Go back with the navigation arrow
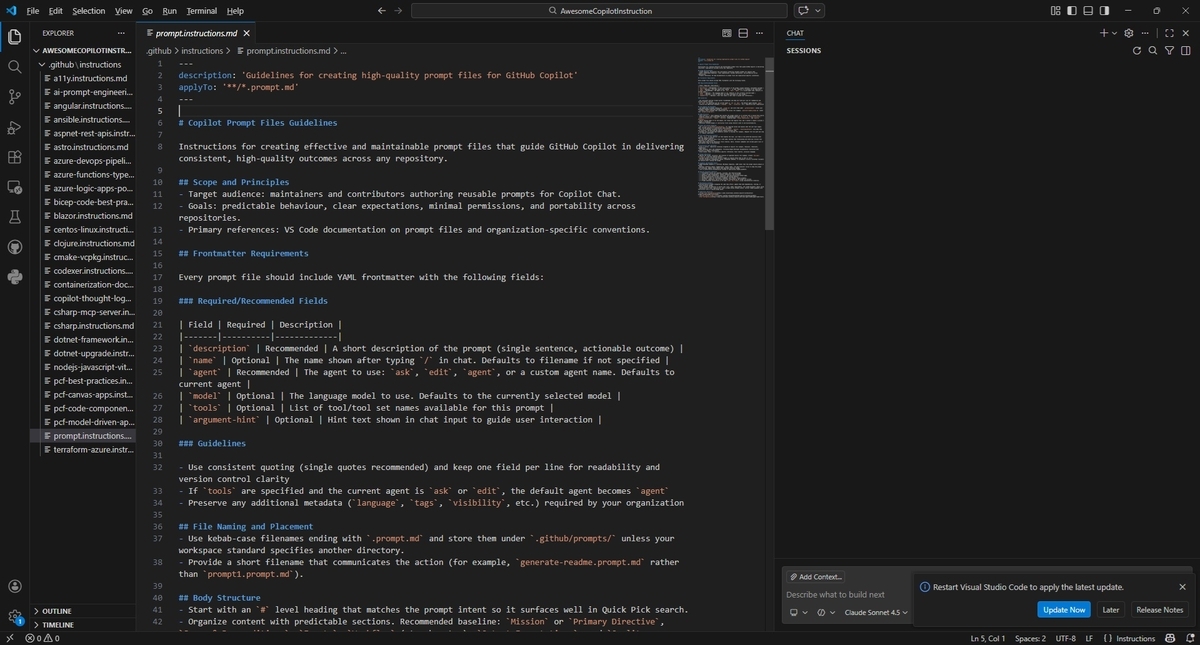 coord(381,10)
